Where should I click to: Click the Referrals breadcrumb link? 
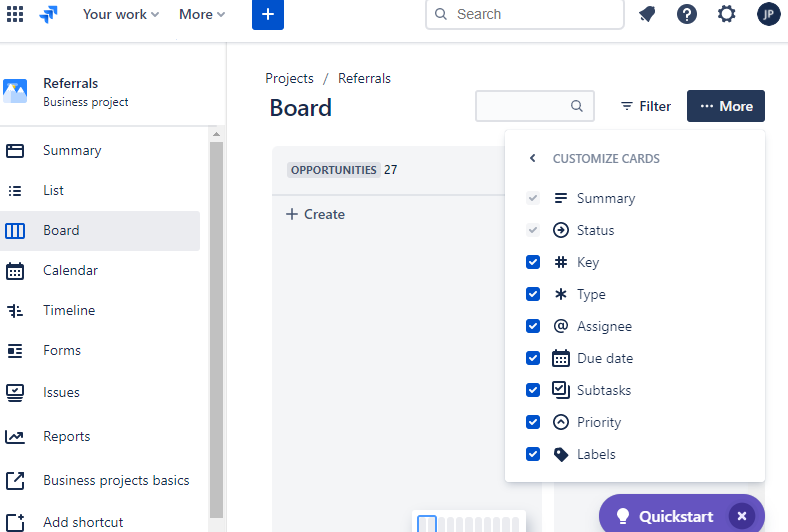364,78
